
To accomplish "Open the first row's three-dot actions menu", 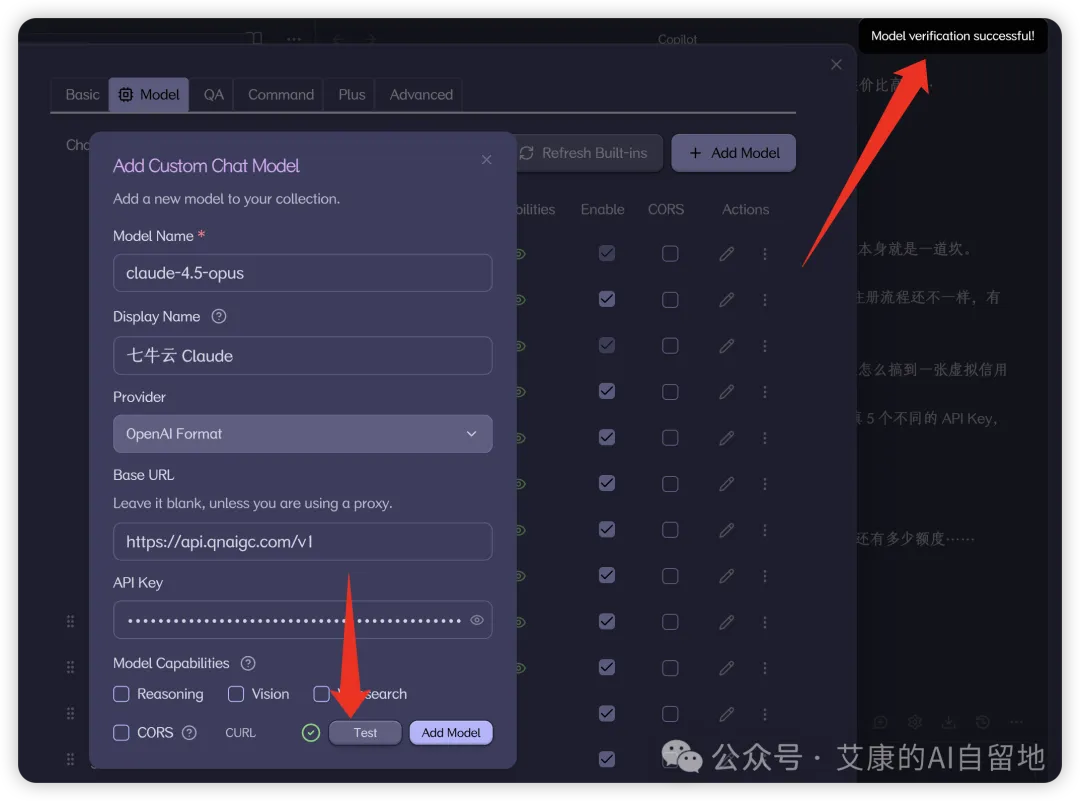I will (x=765, y=254).
